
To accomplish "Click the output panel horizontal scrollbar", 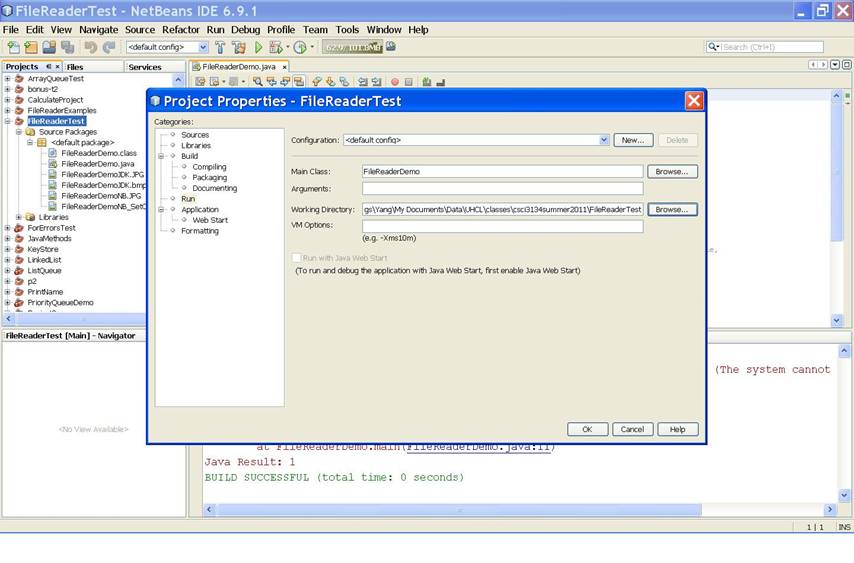I will [459, 510].
